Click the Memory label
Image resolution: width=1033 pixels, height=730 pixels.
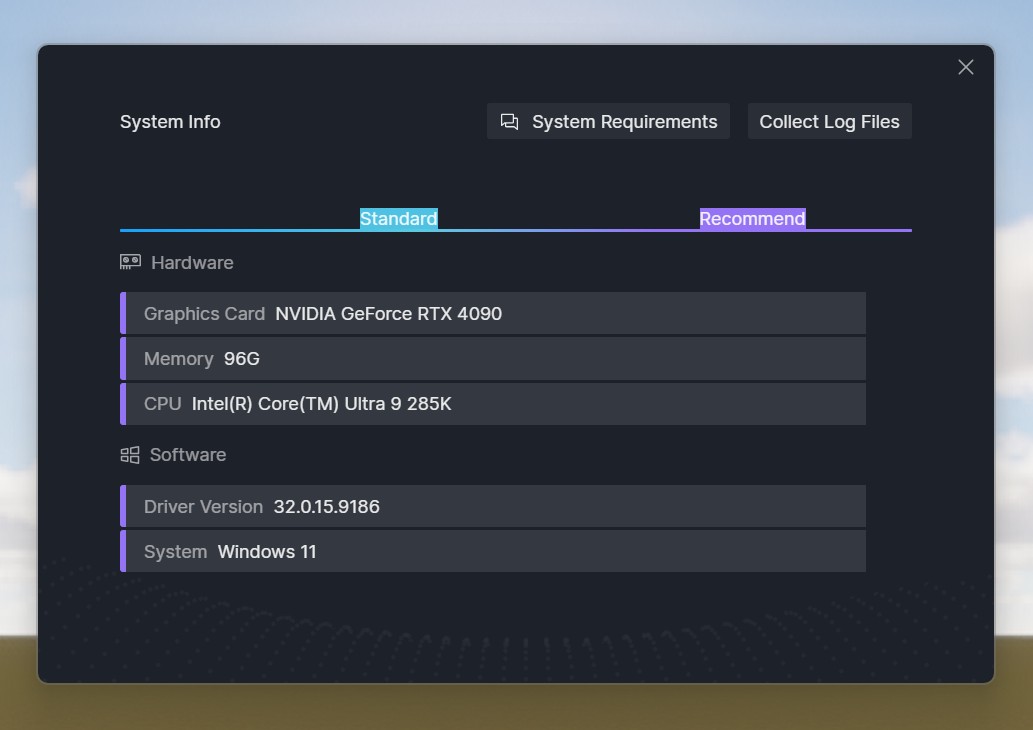pyautogui.click(x=179, y=359)
